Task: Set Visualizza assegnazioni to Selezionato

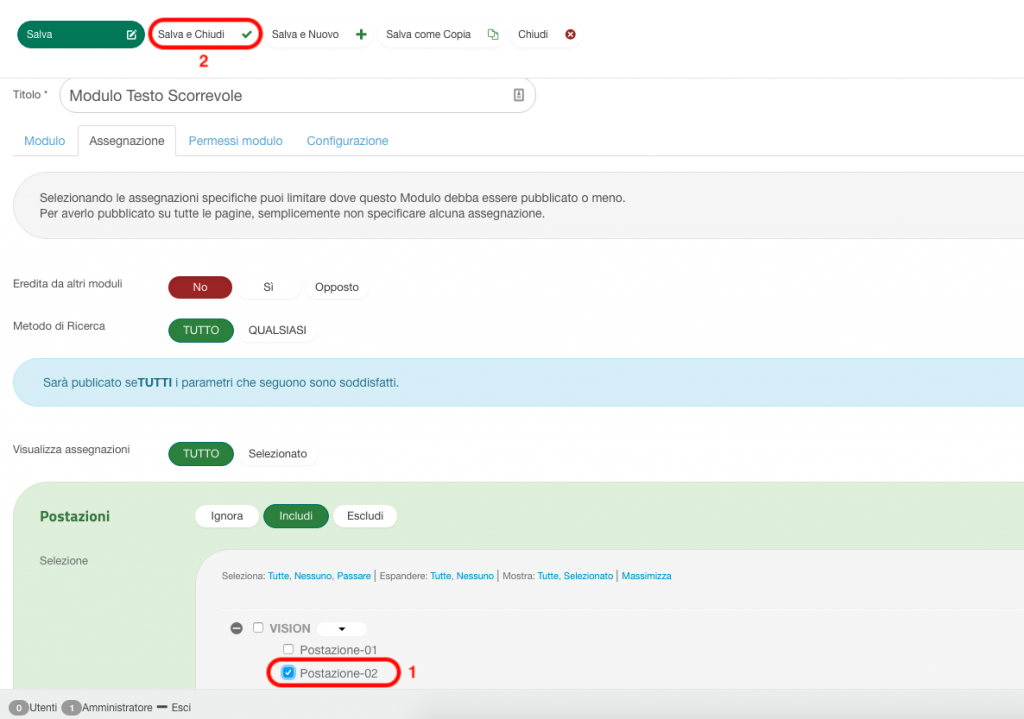Action: click(278, 454)
